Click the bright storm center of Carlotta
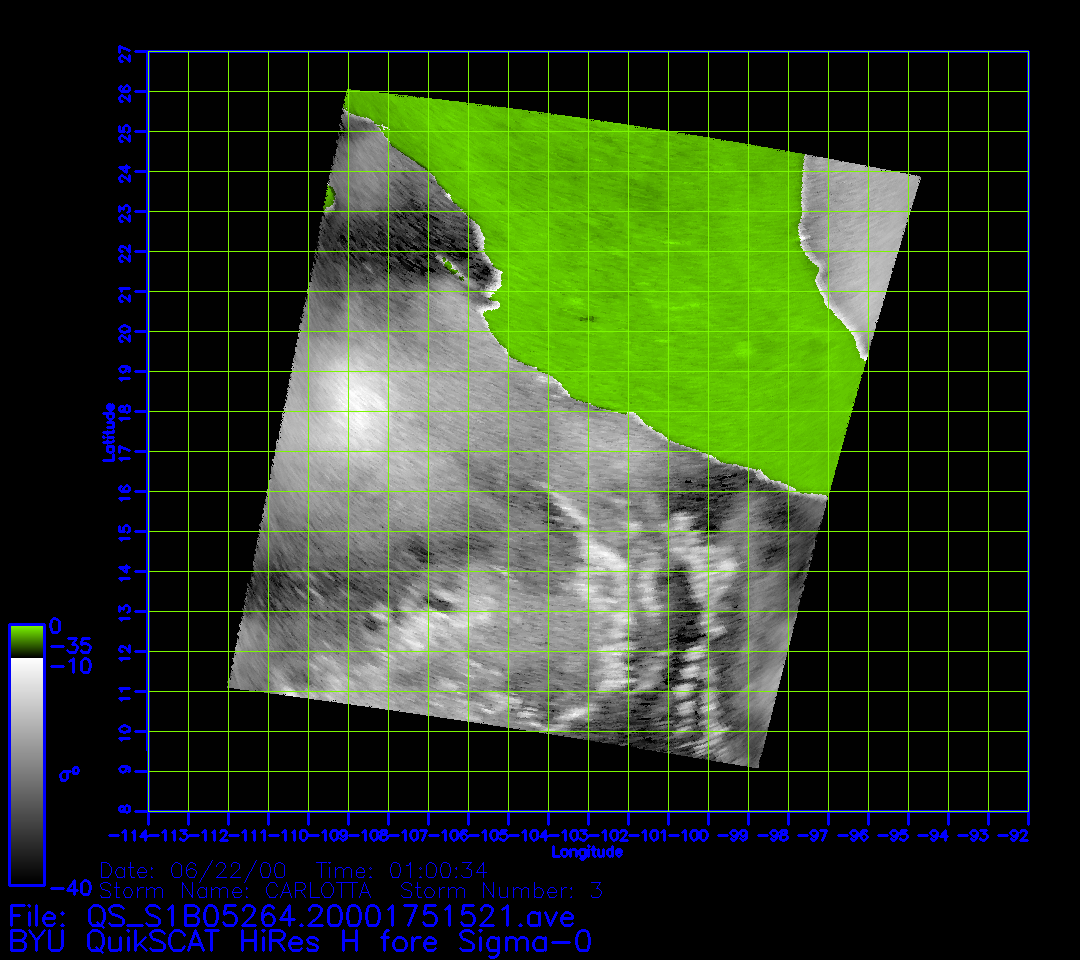The height and width of the screenshot is (960, 1080). (x=352, y=405)
